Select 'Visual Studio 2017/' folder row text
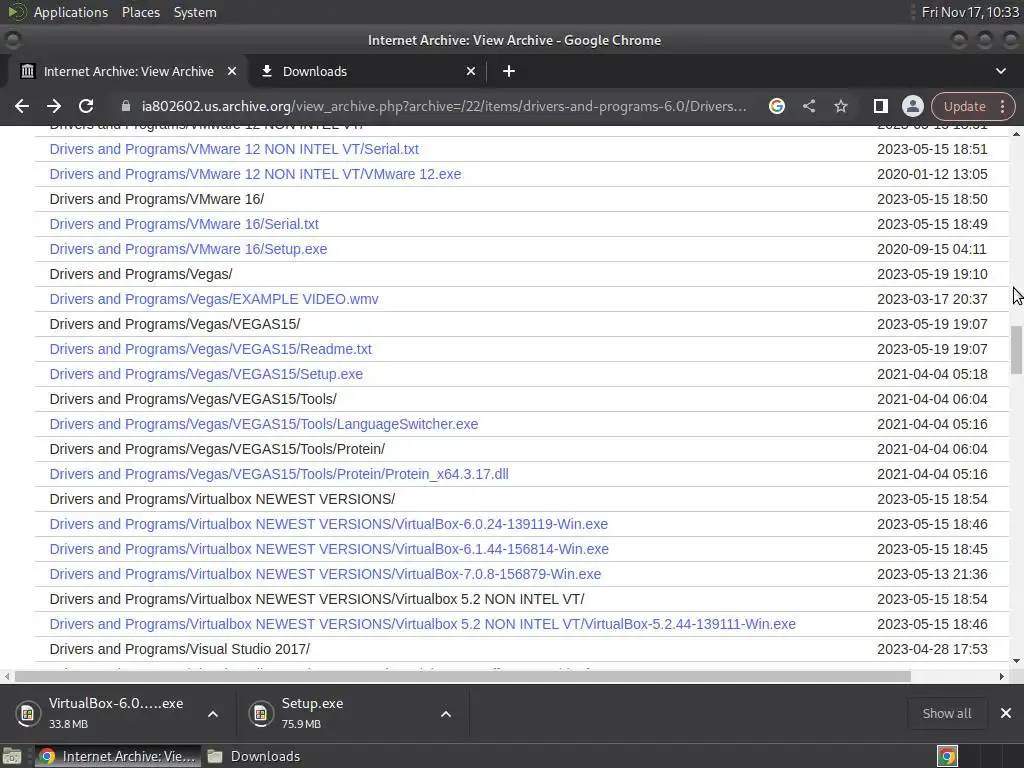 (x=180, y=649)
